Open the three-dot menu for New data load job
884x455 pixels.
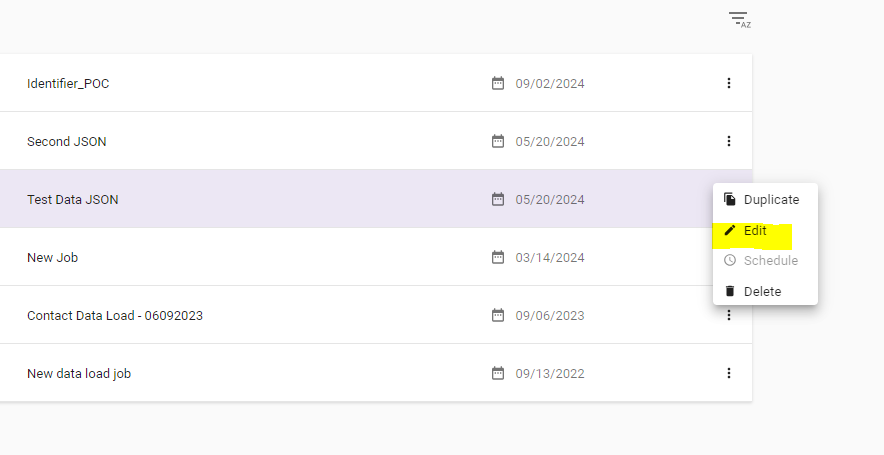coord(729,373)
